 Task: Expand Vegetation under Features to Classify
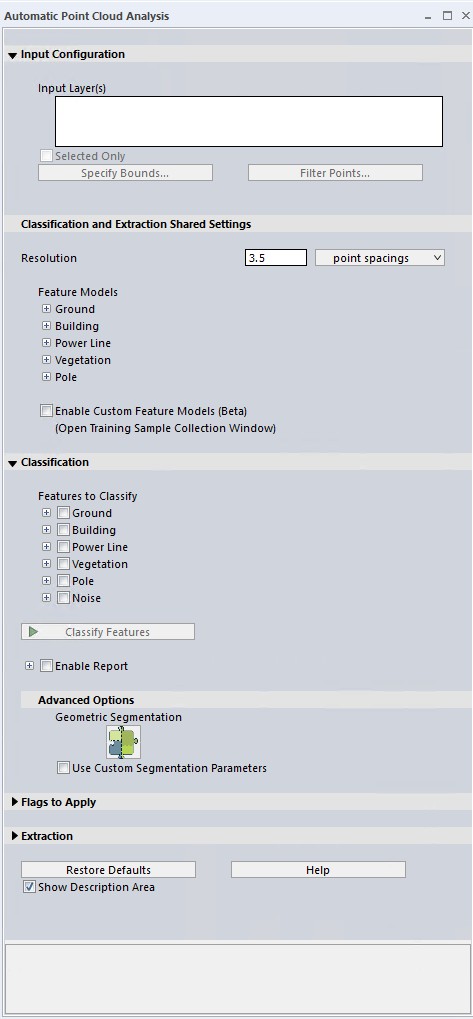point(46,563)
